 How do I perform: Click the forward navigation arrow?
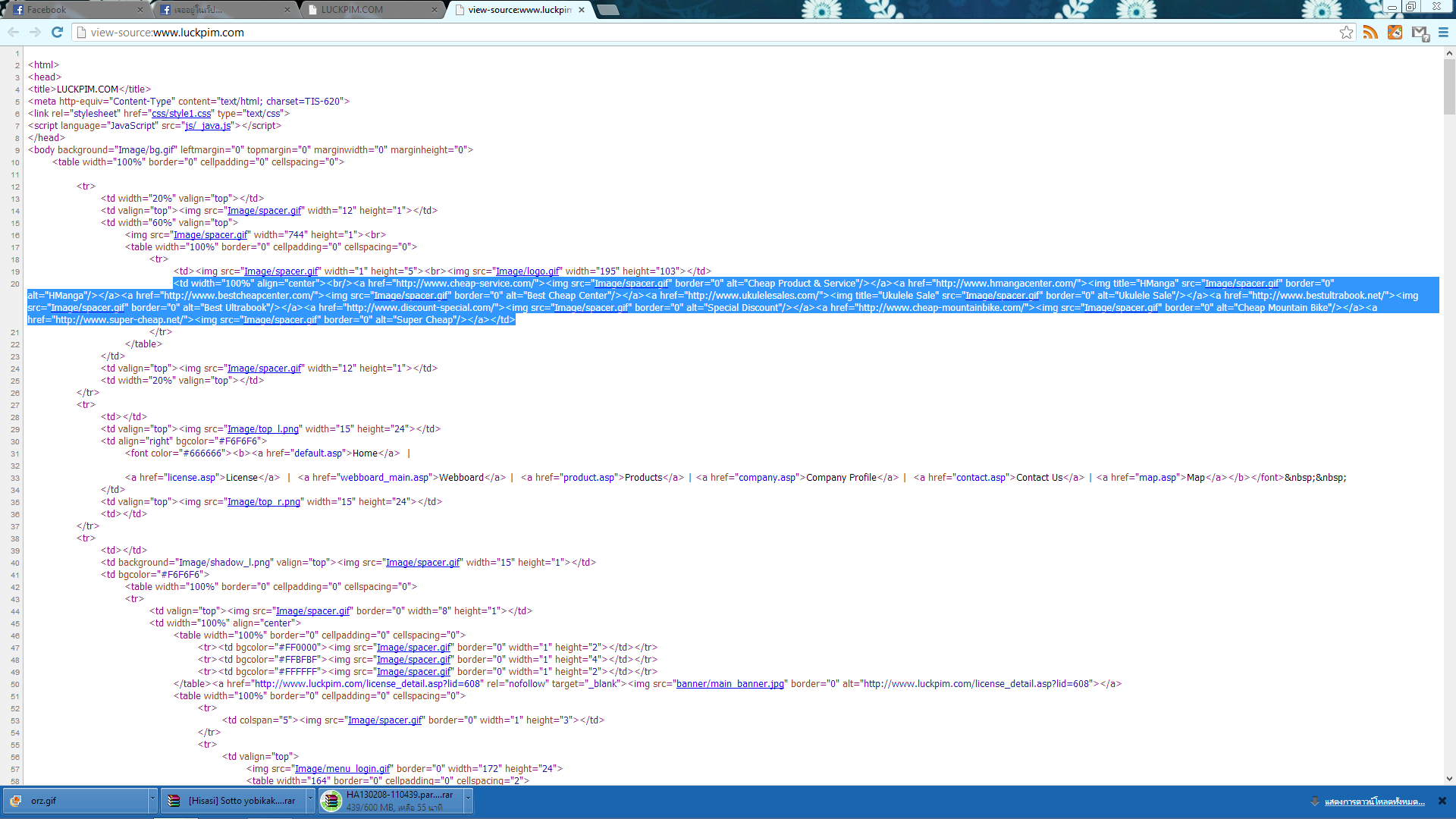[35, 33]
